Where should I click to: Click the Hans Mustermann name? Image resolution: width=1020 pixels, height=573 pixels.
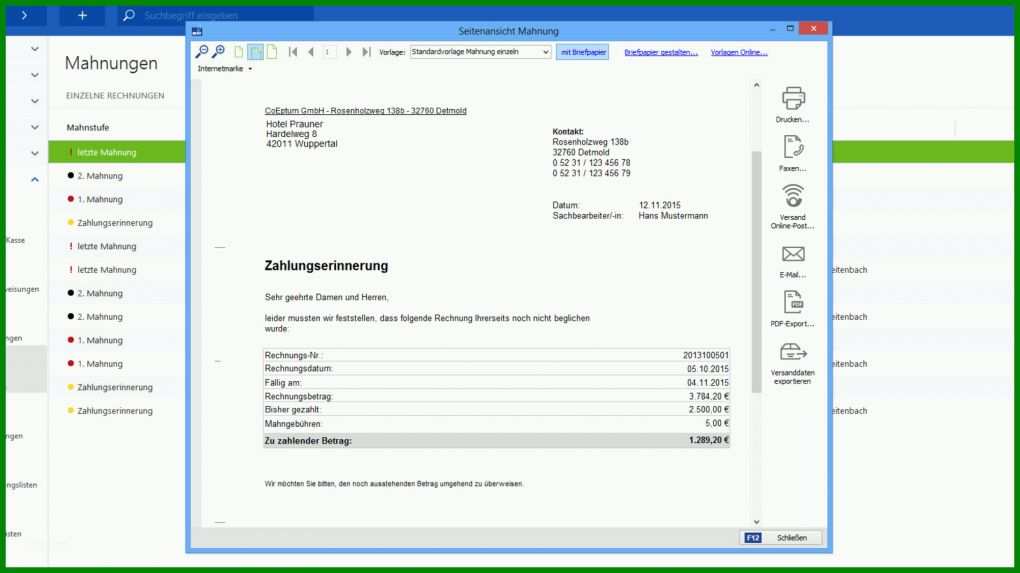click(x=673, y=215)
